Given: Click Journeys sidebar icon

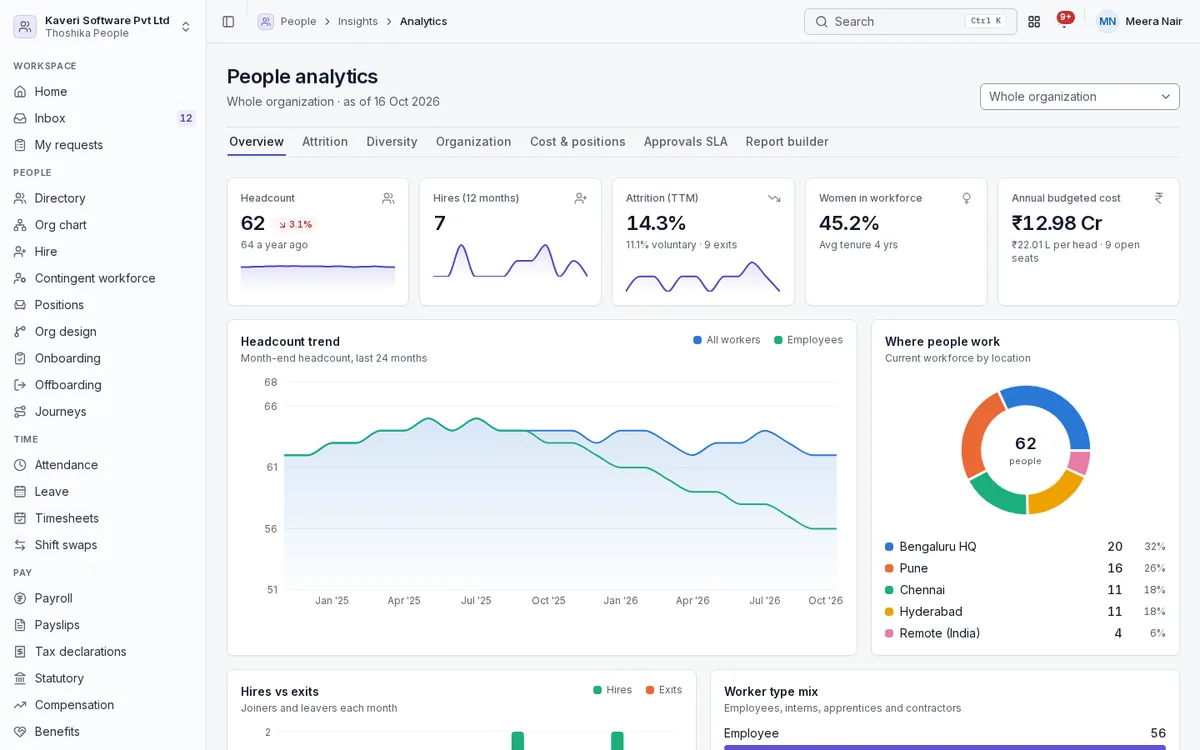Looking at the screenshot, I should [x=20, y=412].
